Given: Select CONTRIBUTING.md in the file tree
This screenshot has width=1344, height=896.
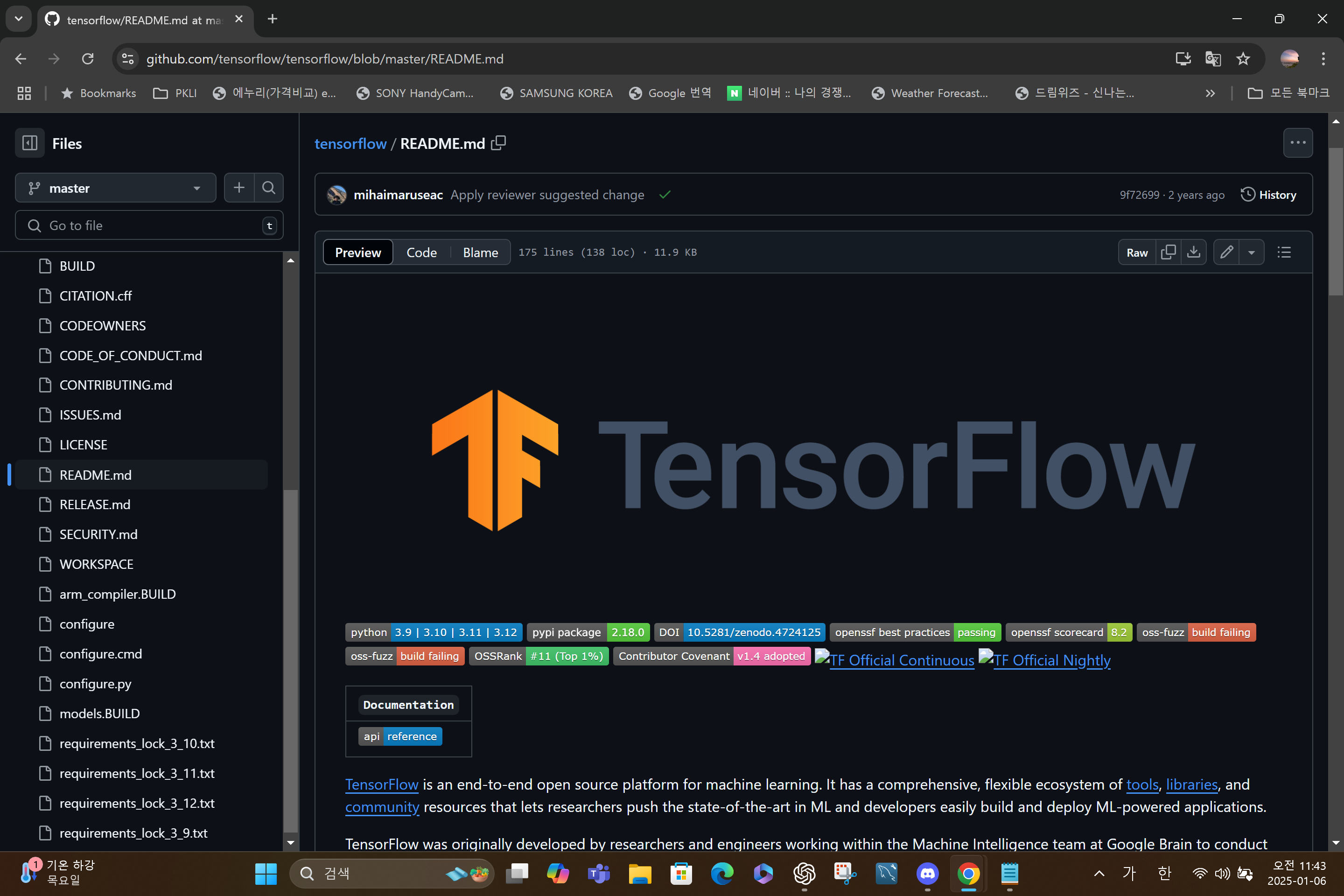Looking at the screenshot, I should tap(115, 385).
